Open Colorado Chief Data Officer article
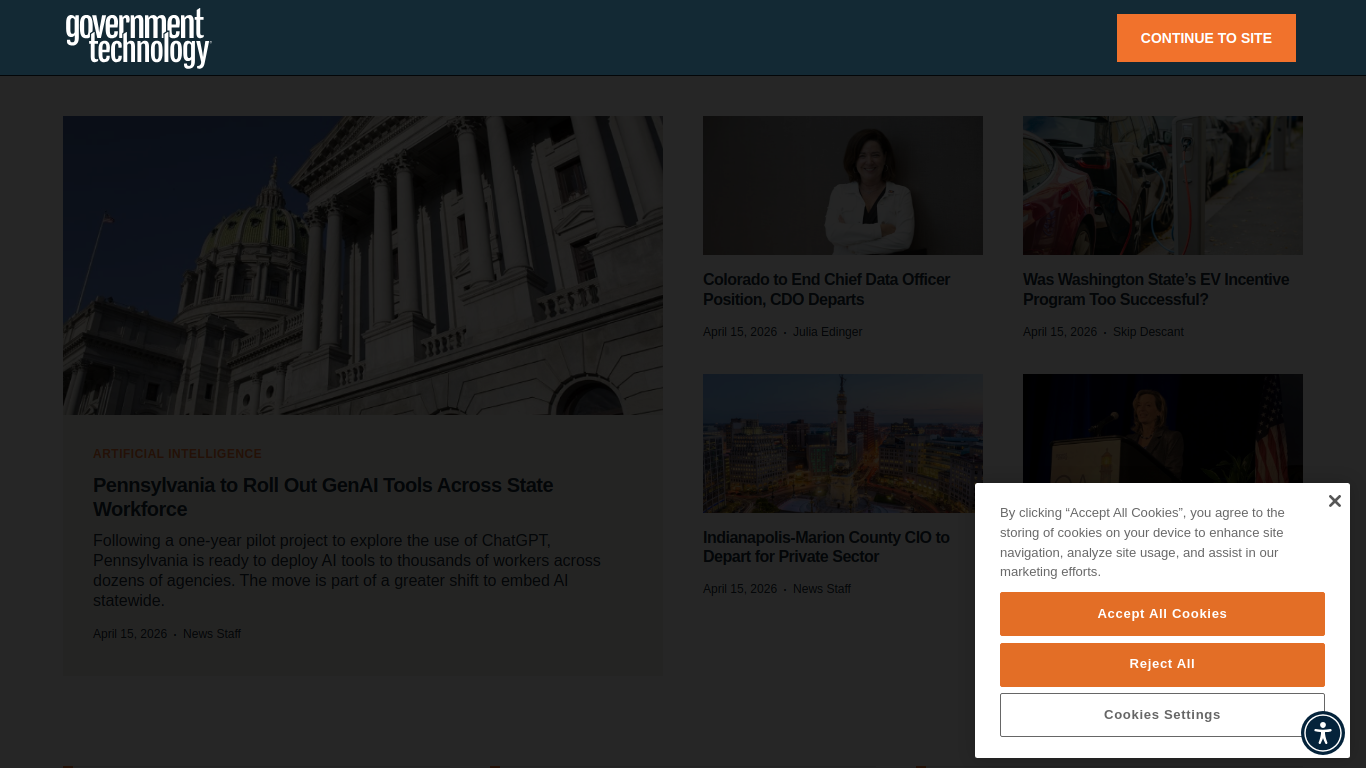The height and width of the screenshot is (768, 1366). tap(826, 290)
